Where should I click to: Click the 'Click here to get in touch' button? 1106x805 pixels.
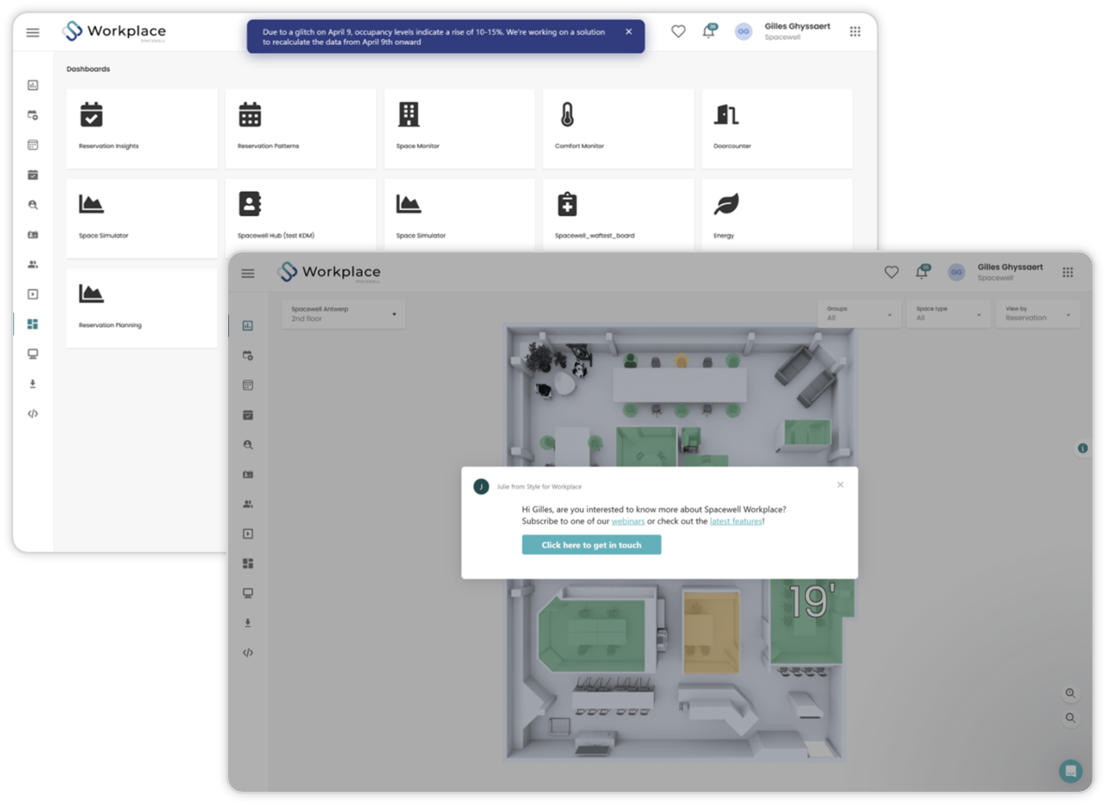(x=591, y=545)
